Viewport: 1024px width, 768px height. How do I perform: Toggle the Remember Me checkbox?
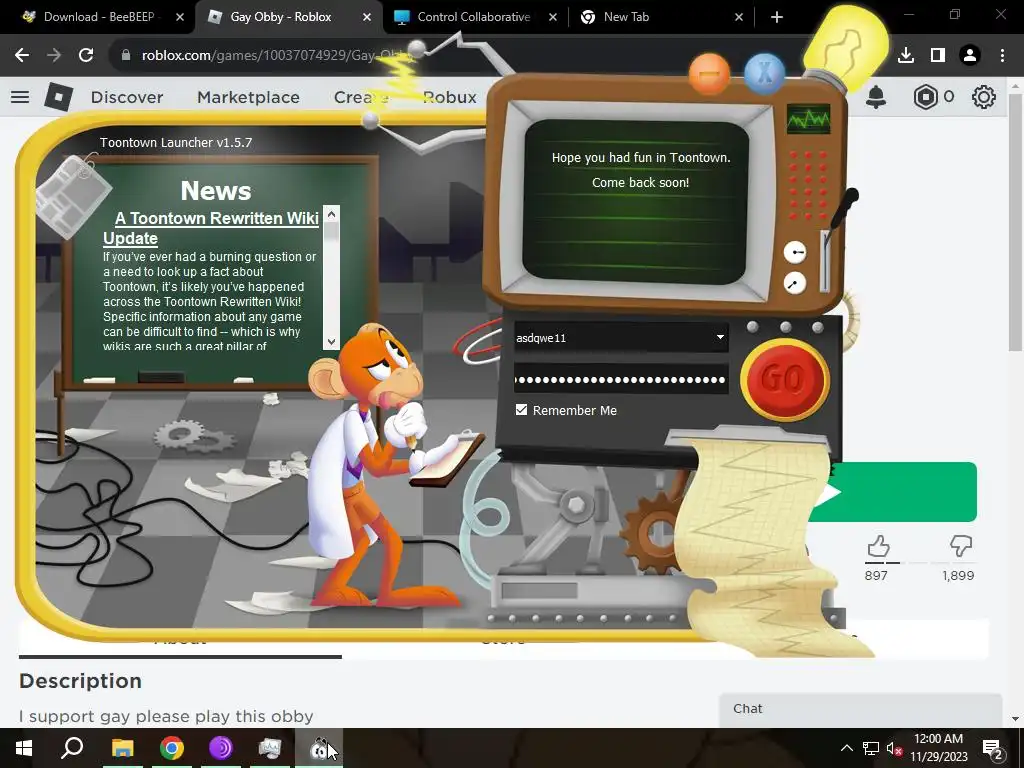tap(521, 409)
